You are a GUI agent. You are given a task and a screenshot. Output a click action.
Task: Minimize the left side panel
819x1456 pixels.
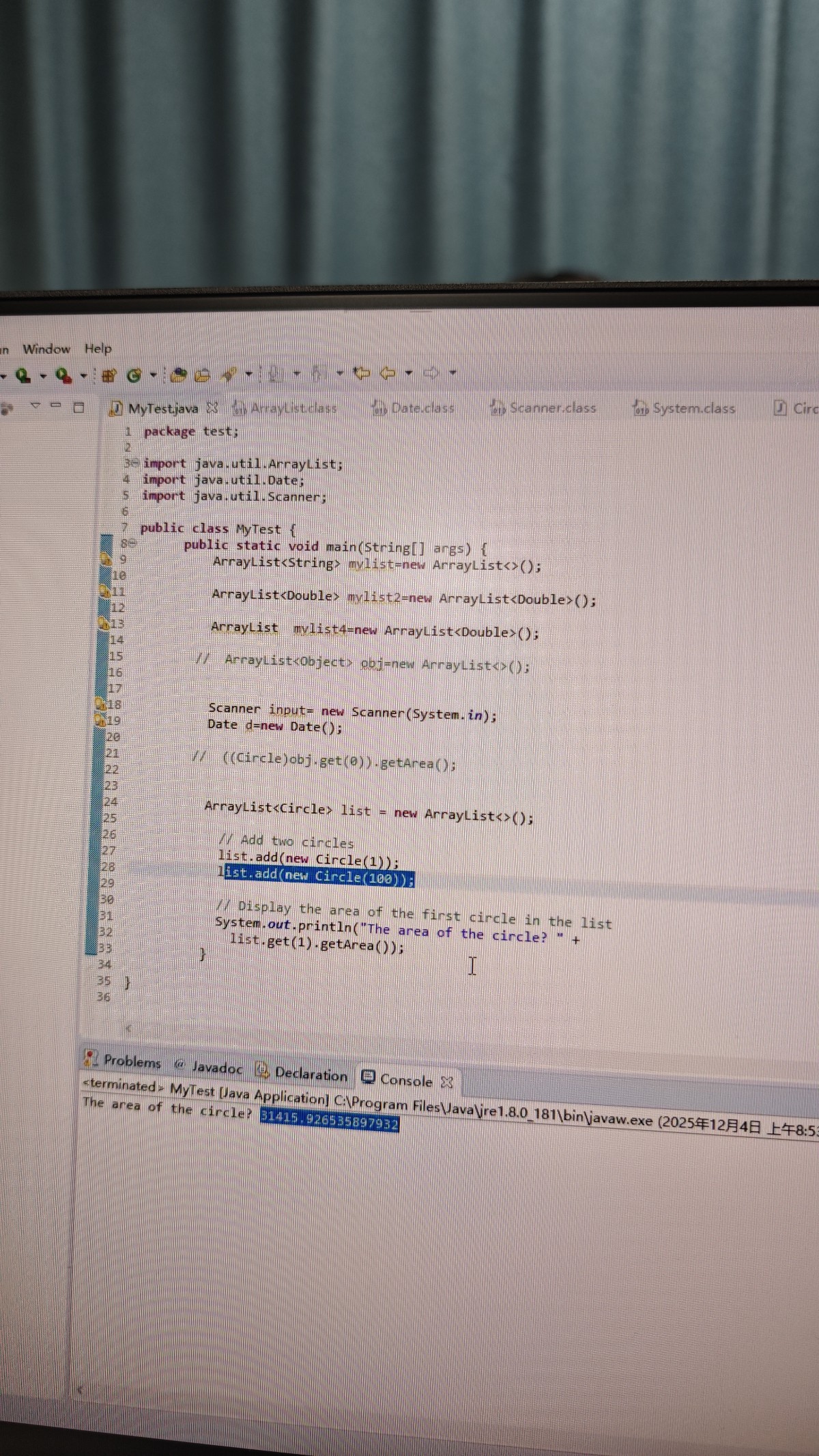[56, 405]
